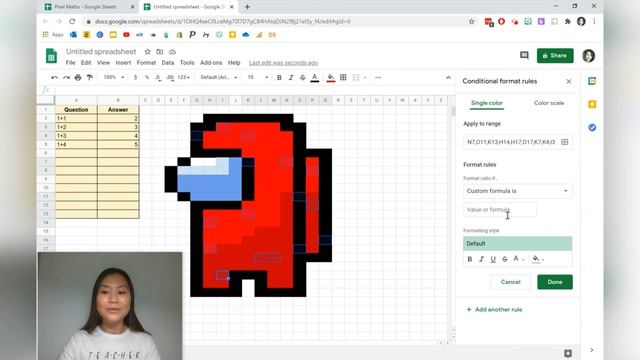Open Tasks side panel icon
This screenshot has height=360, width=640.
pos(592,128)
